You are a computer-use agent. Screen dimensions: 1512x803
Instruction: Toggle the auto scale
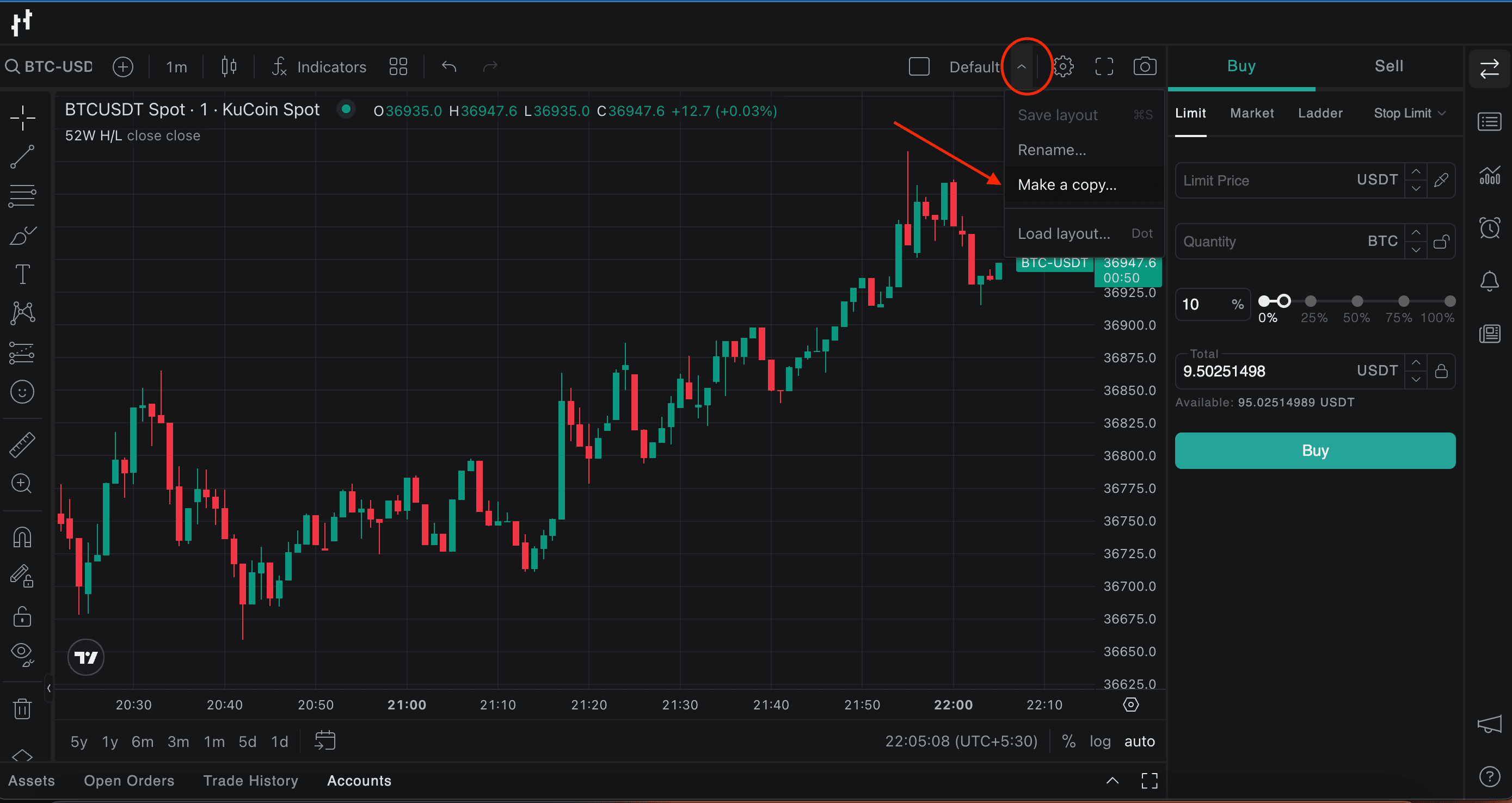point(1139,742)
